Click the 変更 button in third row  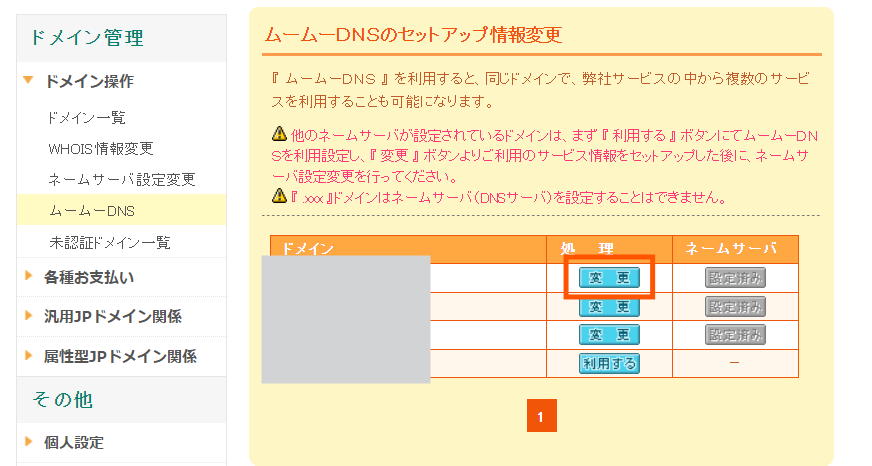pos(609,335)
